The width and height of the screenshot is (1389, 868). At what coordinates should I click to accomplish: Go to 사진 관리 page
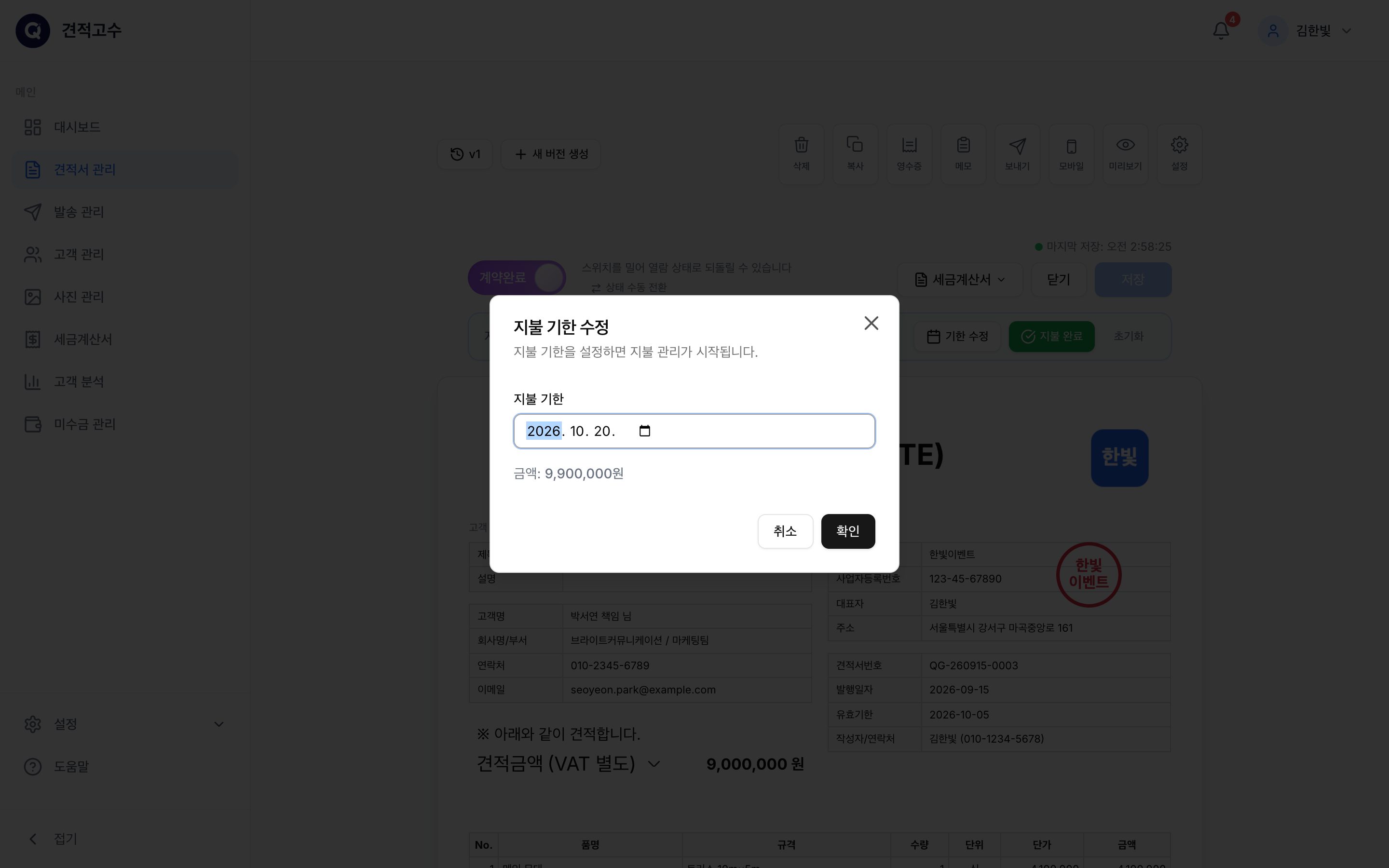click(125, 297)
